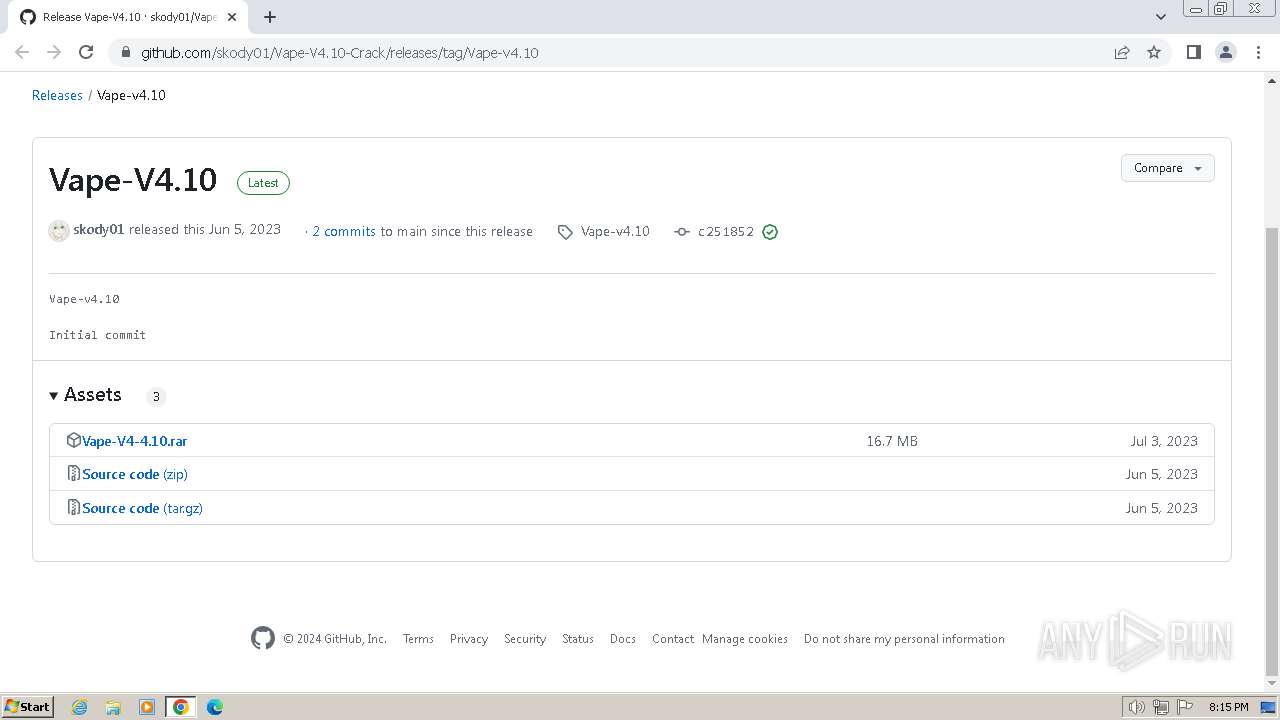Open the Terms footer link
Image resolution: width=1280 pixels, height=720 pixels.
click(x=418, y=639)
